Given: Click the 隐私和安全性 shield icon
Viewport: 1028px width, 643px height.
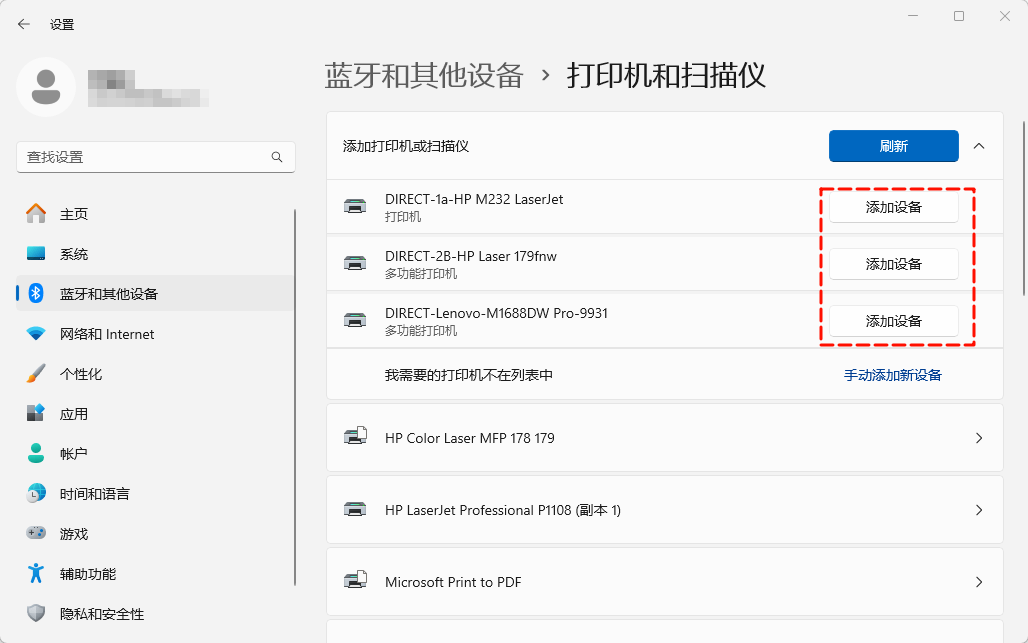Looking at the screenshot, I should [x=36, y=614].
